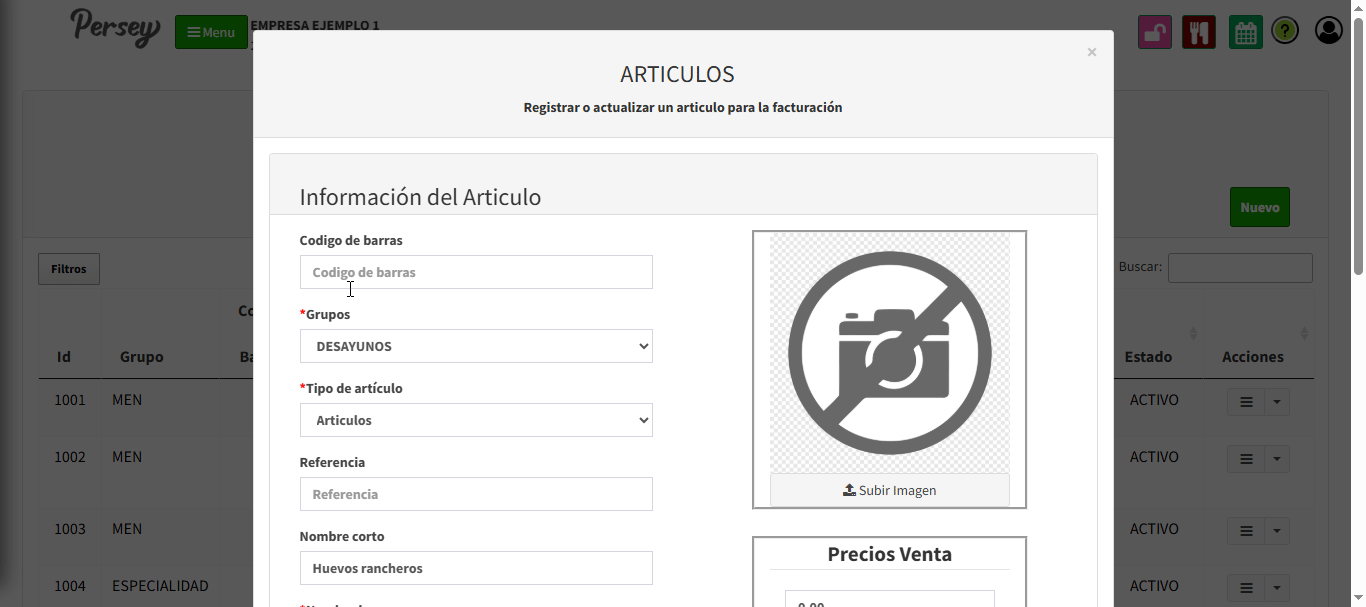Viewport: 1366px width, 607px height.
Task: Expand the Grupos dropdown showing DESAYUNOS
Action: tap(476, 346)
